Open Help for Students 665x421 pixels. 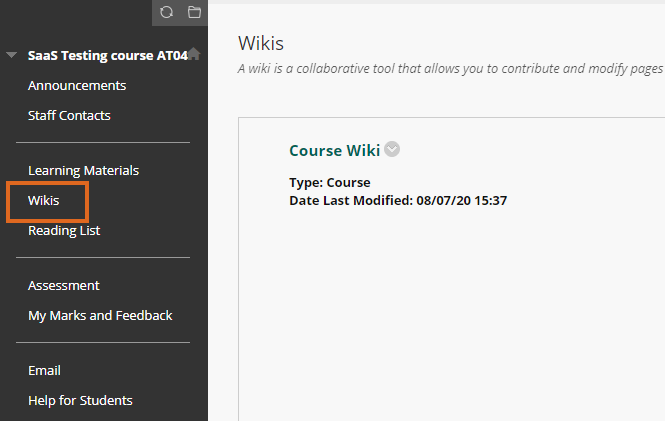coord(80,401)
